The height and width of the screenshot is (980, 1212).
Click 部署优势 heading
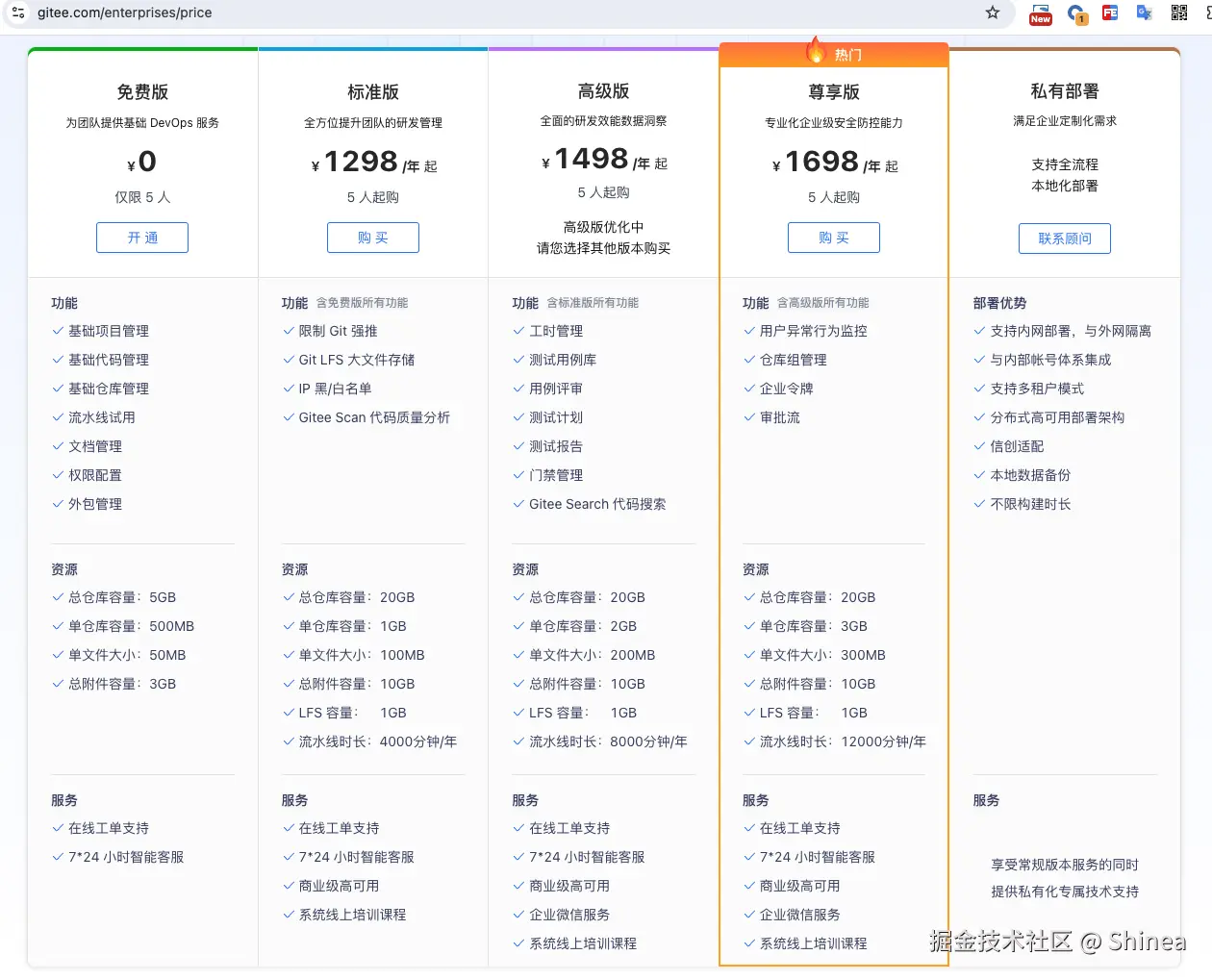(x=999, y=303)
